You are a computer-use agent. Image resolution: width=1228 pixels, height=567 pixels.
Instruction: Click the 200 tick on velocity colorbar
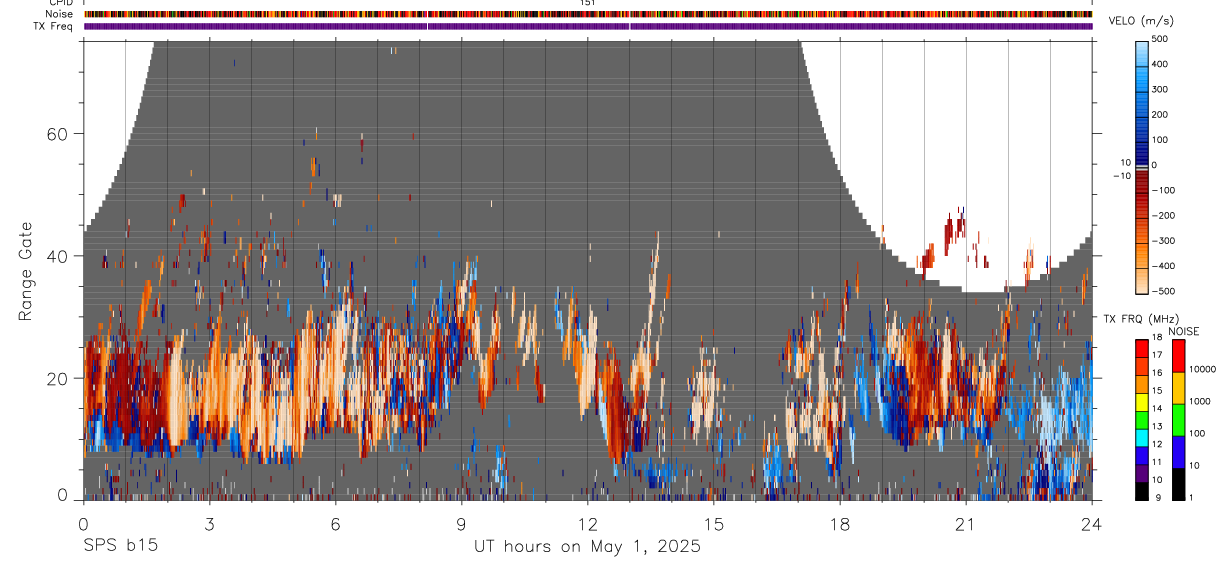[1162, 114]
